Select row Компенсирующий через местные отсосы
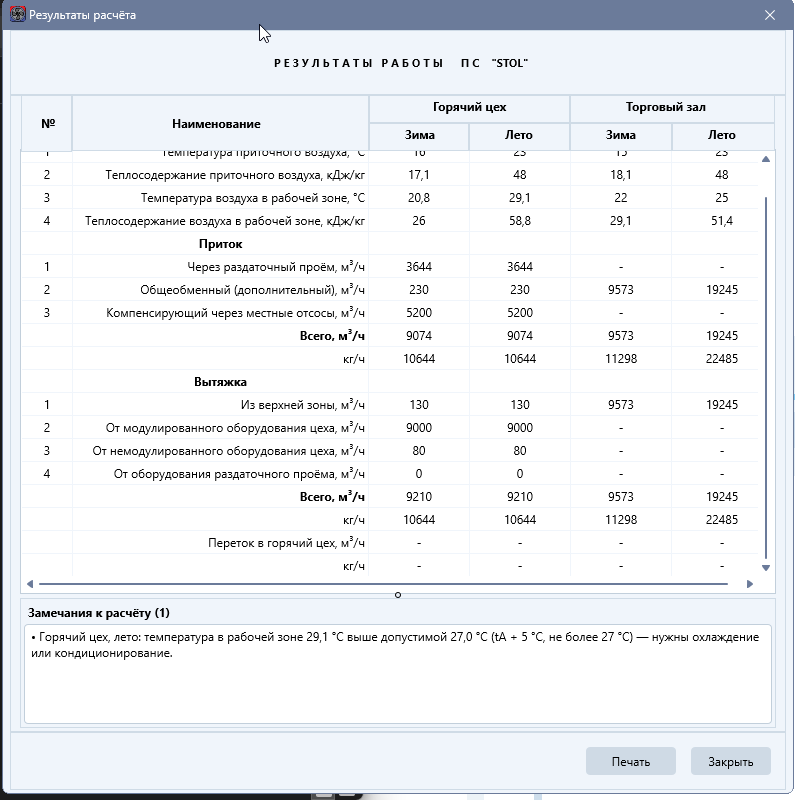795x800 pixels. 389,313
